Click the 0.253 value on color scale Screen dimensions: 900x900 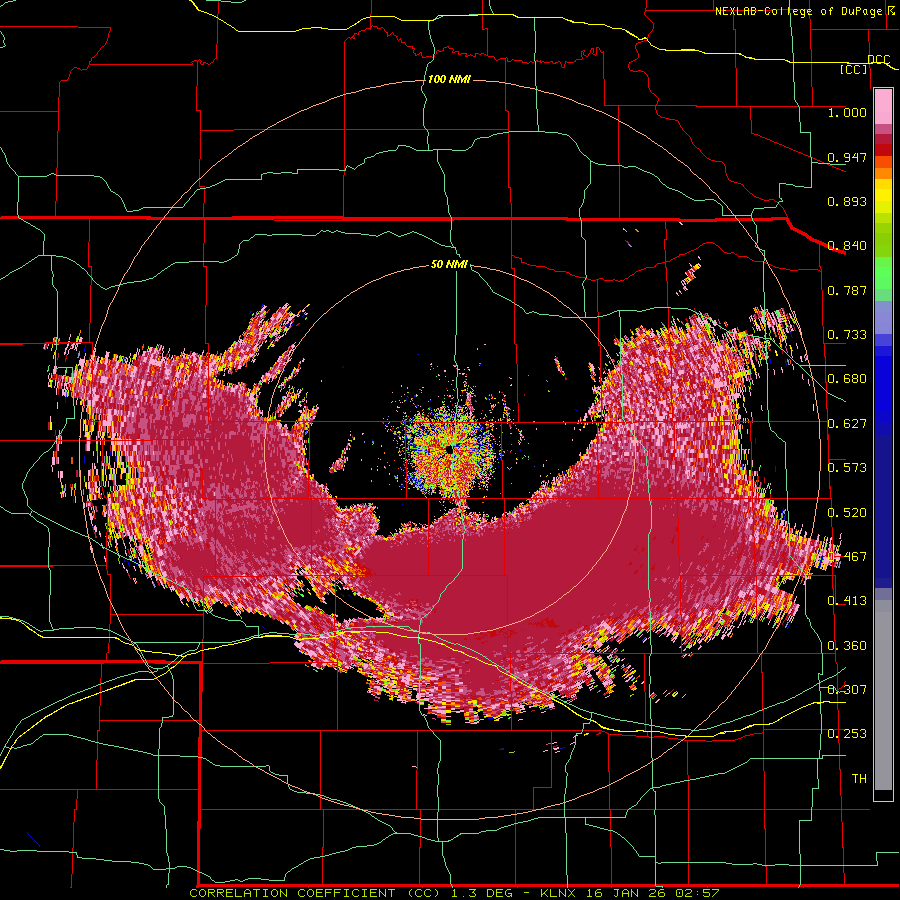click(x=847, y=734)
